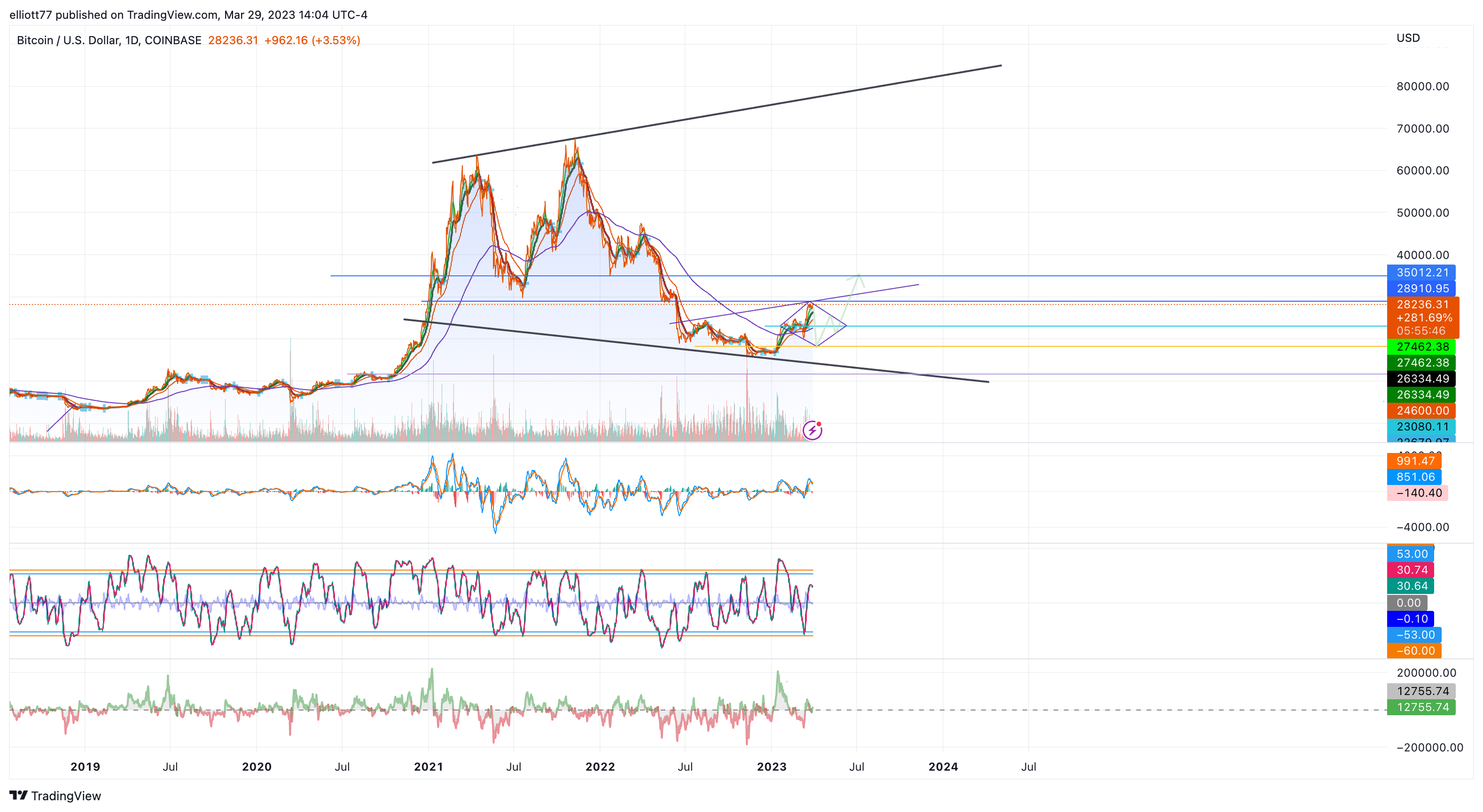
Task: Click the purple lightning bolt icon
Action: click(812, 429)
